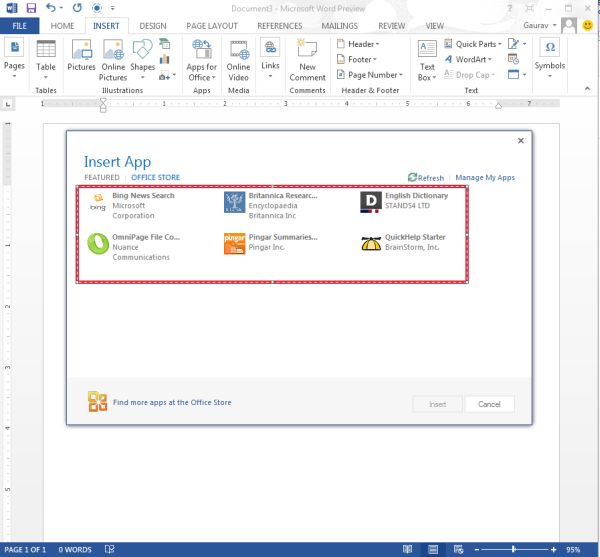Click the tab selector at ruler corner

click(x=8, y=104)
